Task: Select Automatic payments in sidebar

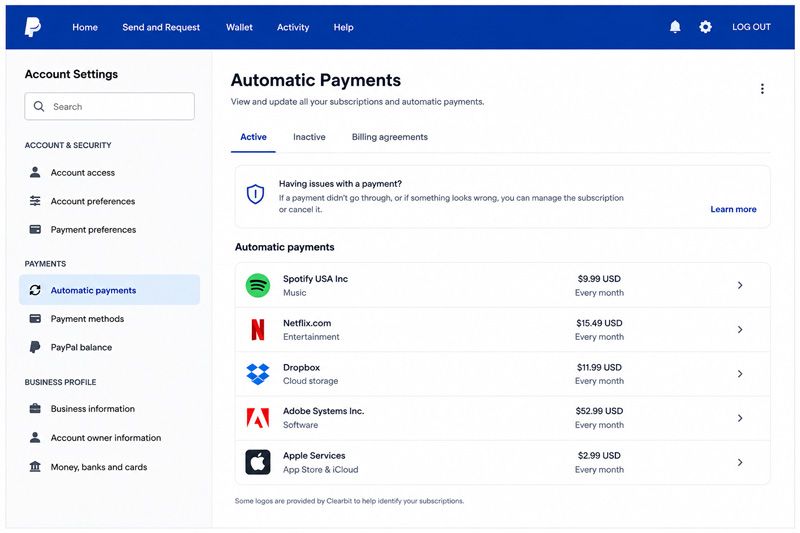Action: (109, 290)
